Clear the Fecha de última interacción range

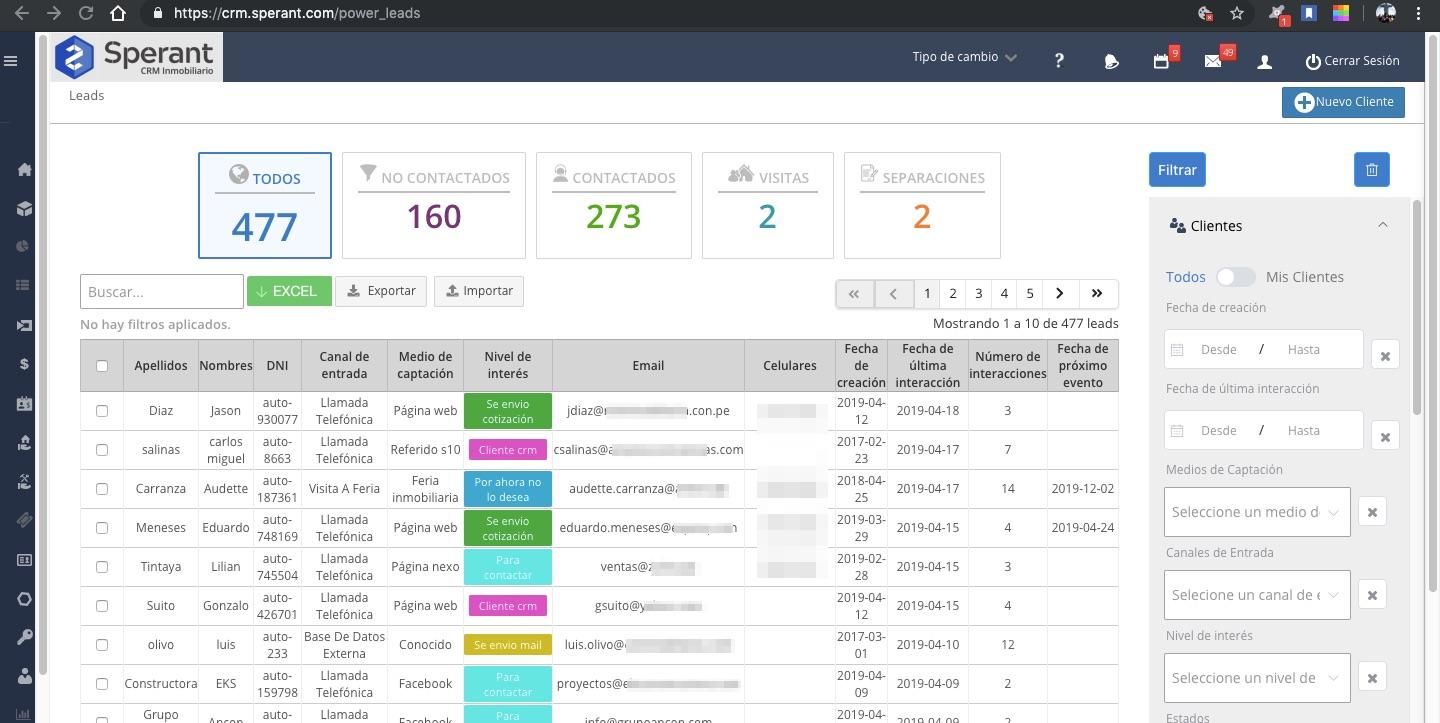[x=1385, y=436]
